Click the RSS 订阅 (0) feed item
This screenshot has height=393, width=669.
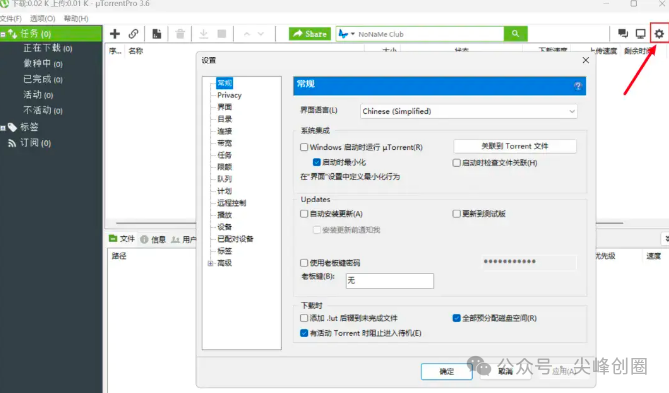pyautogui.click(x=29, y=143)
